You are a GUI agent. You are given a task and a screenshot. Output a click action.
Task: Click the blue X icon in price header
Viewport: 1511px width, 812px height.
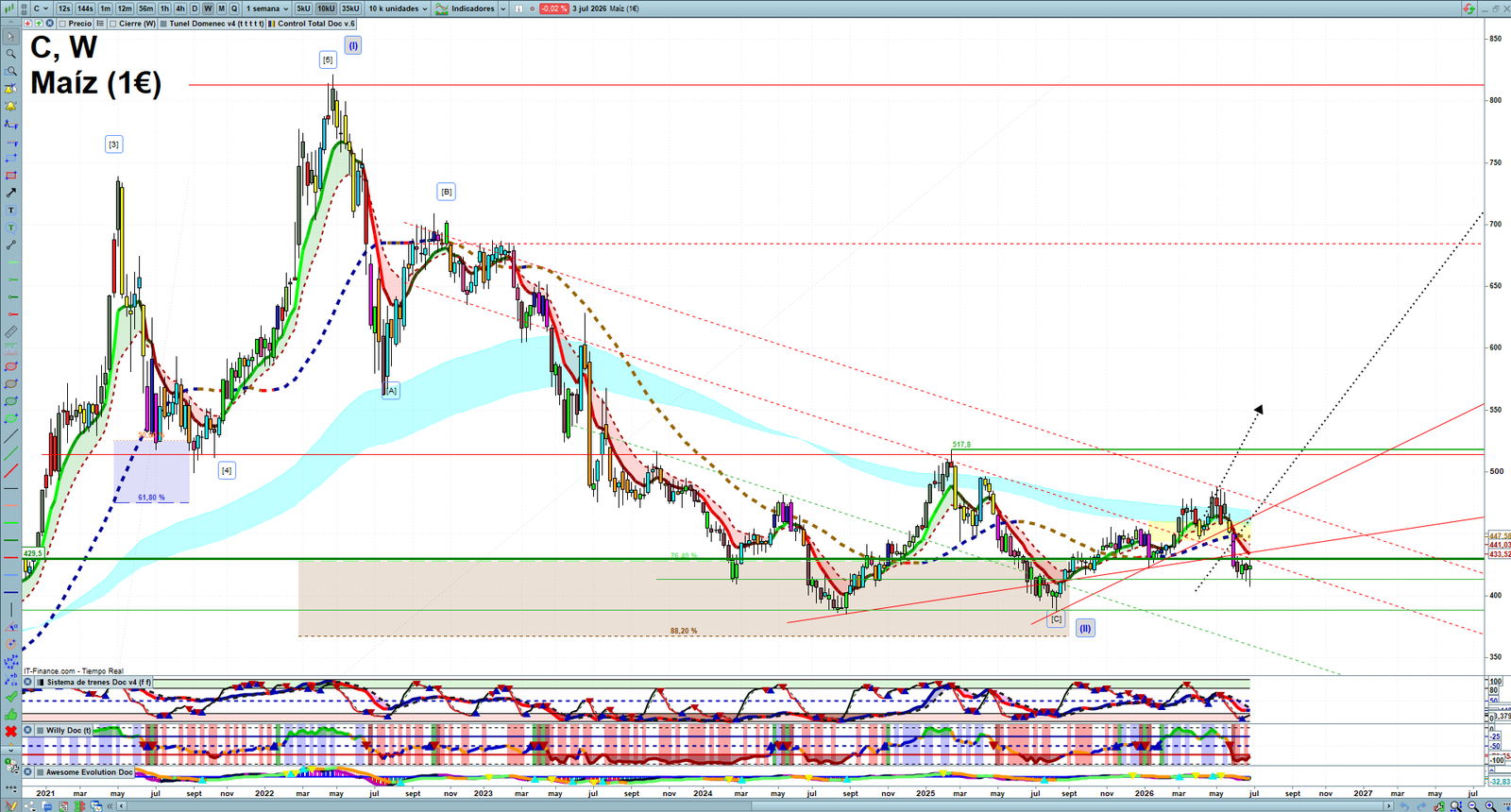[50, 24]
